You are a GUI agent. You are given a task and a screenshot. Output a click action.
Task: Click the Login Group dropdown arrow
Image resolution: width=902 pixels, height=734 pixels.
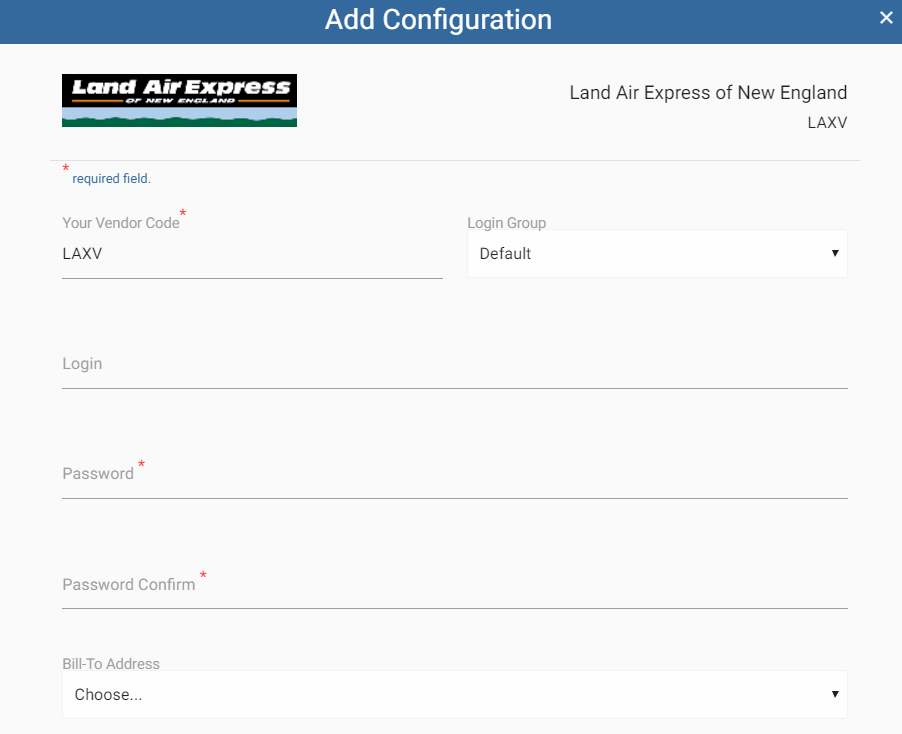(x=834, y=253)
